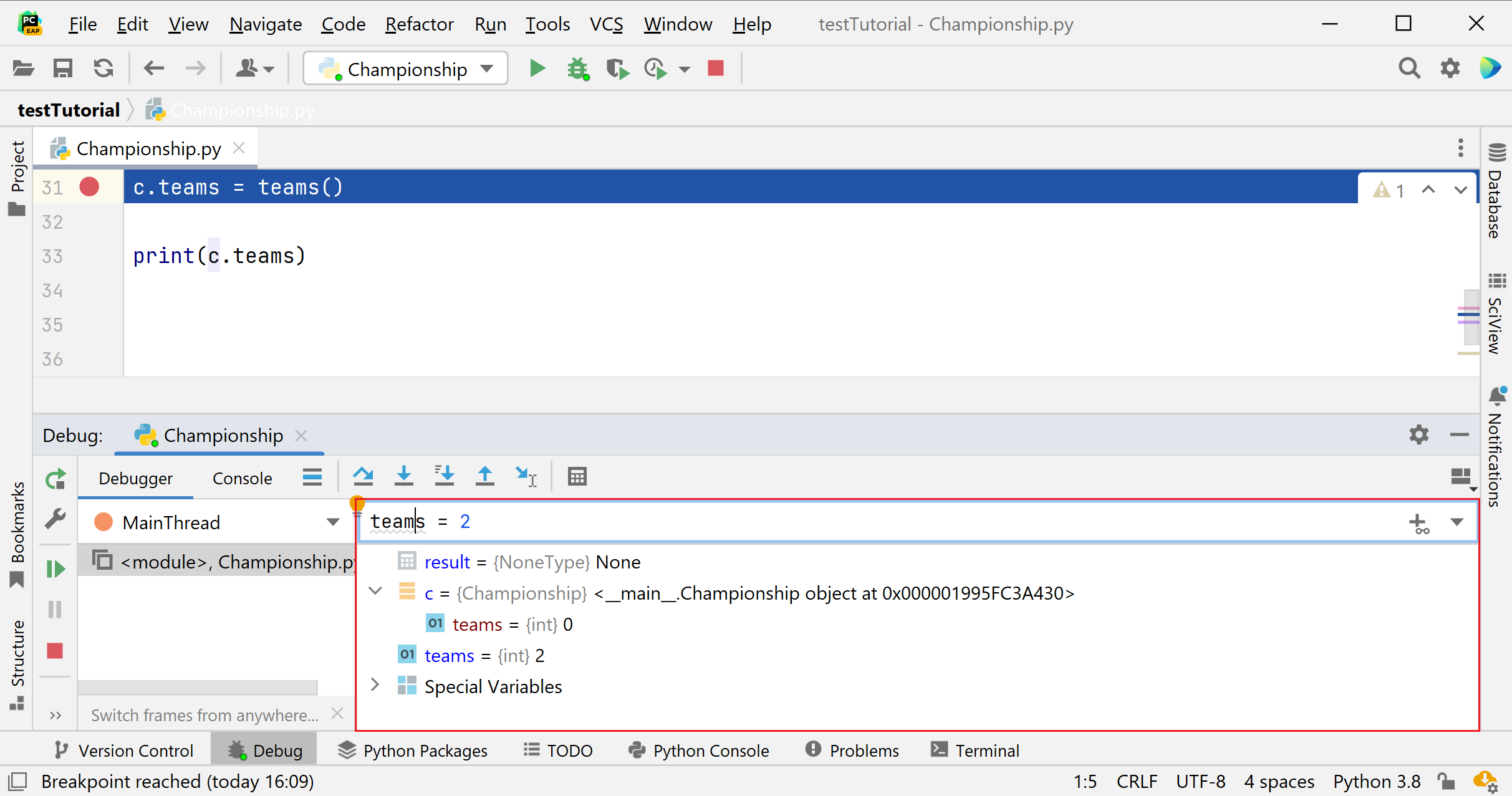
Task: Click the Step Into icon
Action: (404, 477)
